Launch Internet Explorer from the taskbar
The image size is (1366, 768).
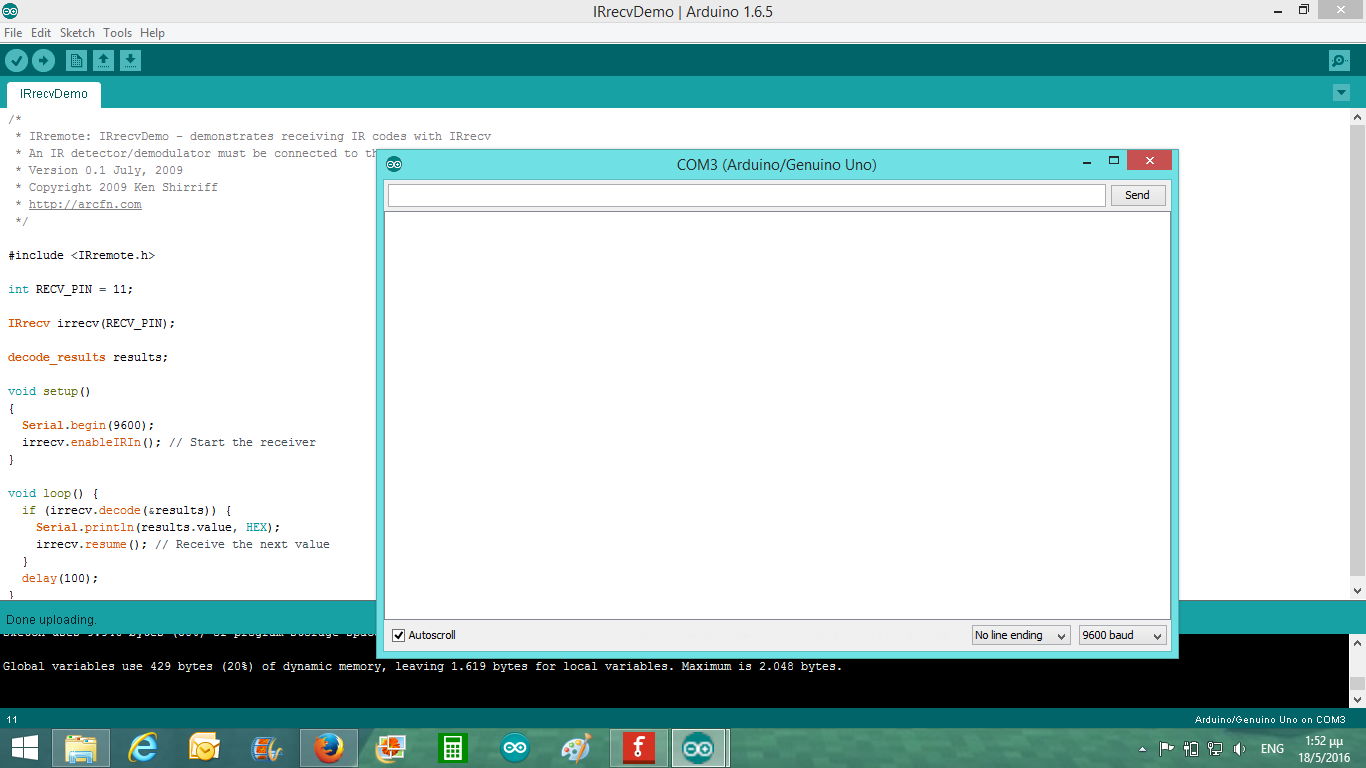click(144, 748)
